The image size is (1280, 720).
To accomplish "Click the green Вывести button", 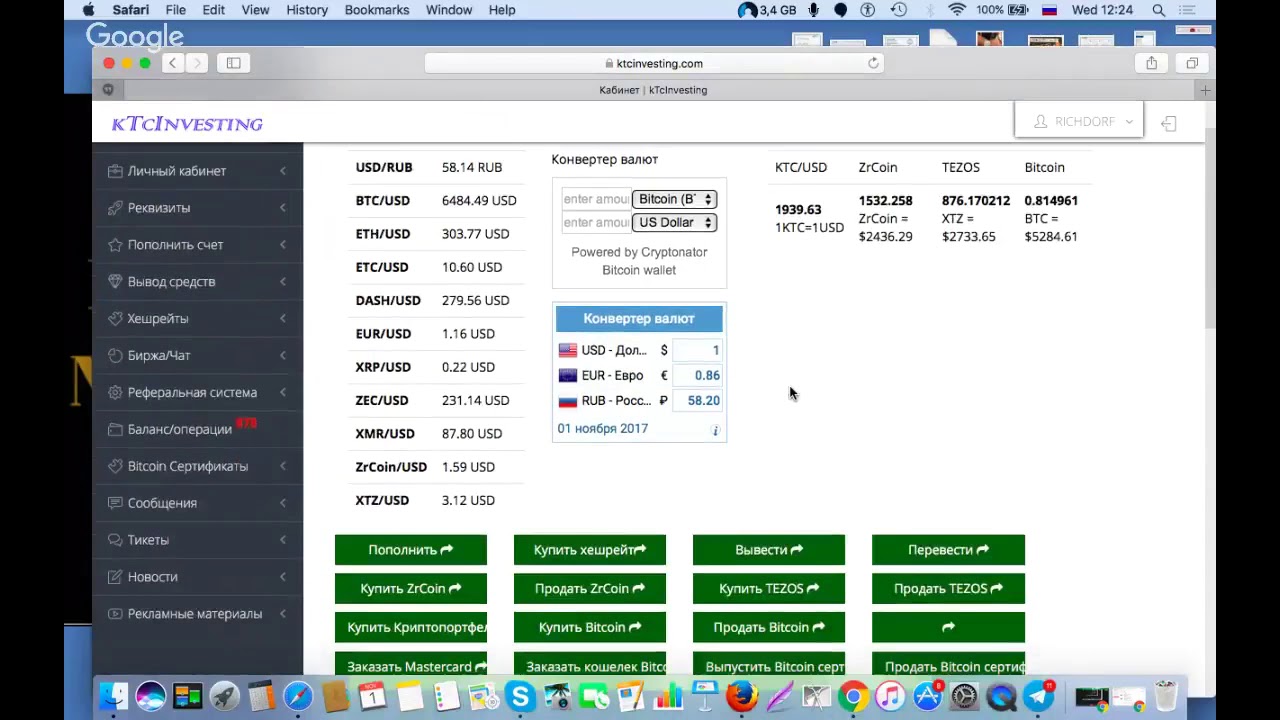I will click(769, 550).
